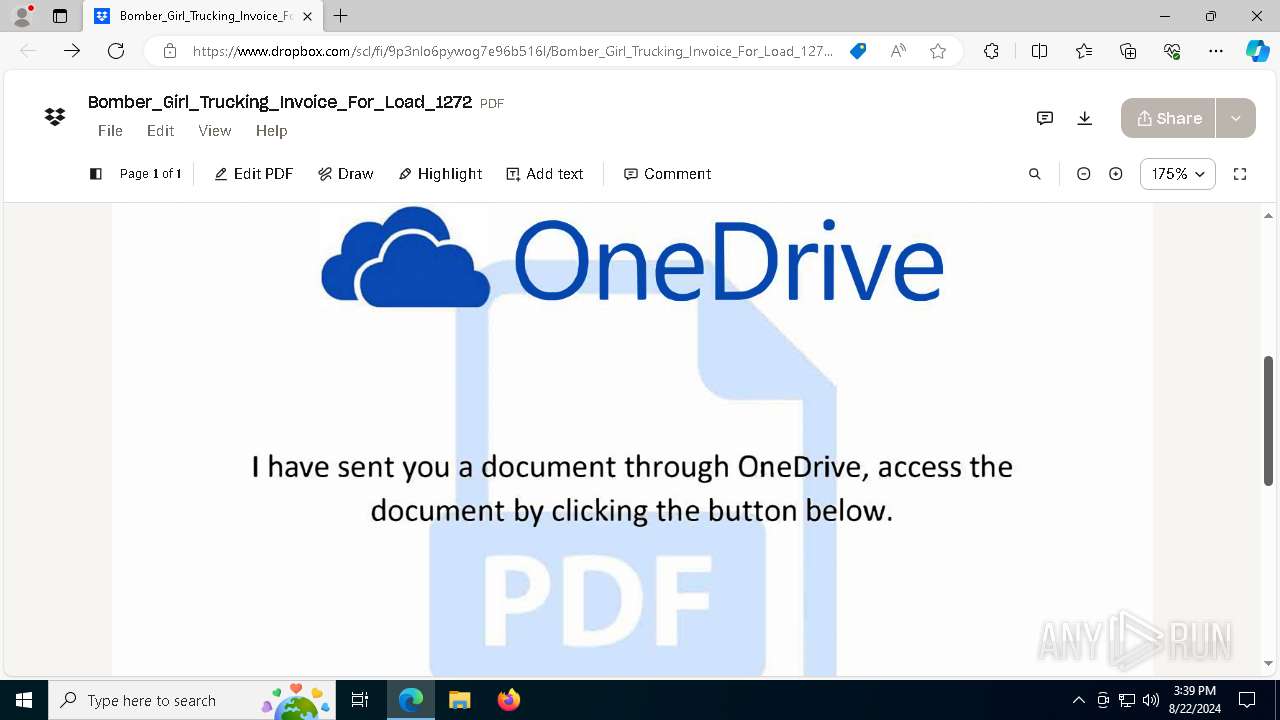Viewport: 1280px width, 720px height.
Task: Expand the Share options arrow
Action: point(1236,118)
